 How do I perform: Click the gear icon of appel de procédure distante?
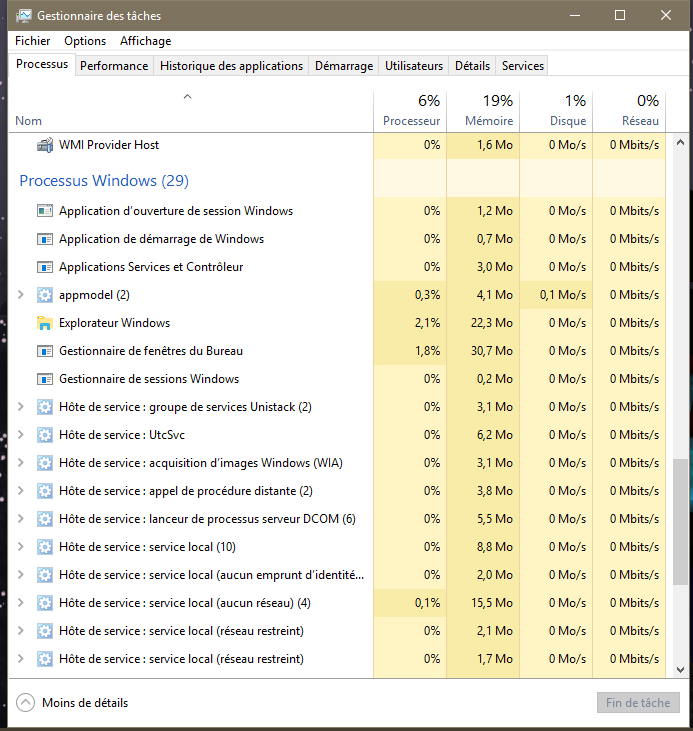[45, 491]
